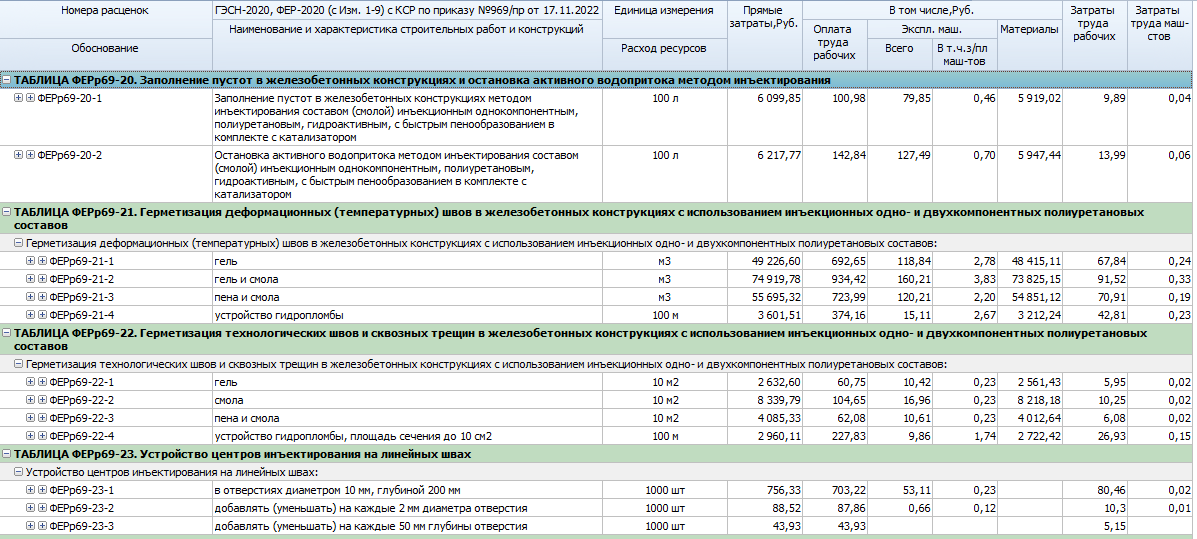Screen dimensions: 1197x539
Task: Select the row code ФЕРр69-21-2
Action: (x=81, y=279)
